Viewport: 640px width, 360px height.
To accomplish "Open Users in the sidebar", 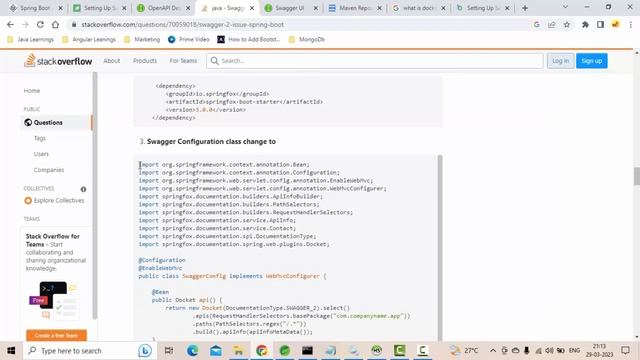I will [x=41, y=154].
